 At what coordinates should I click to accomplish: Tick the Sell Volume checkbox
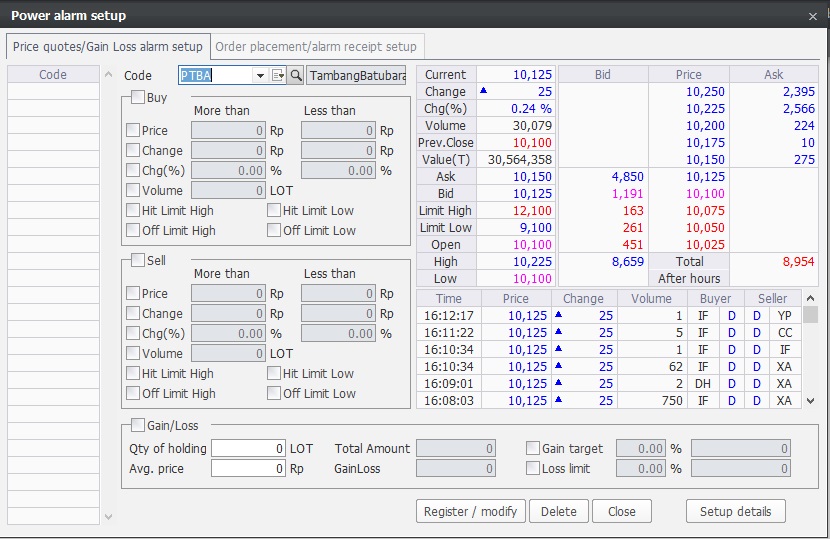point(133,353)
